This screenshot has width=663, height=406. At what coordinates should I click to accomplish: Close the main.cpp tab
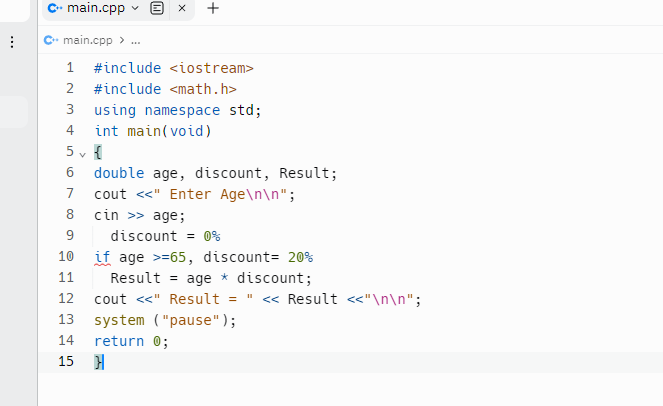click(182, 8)
